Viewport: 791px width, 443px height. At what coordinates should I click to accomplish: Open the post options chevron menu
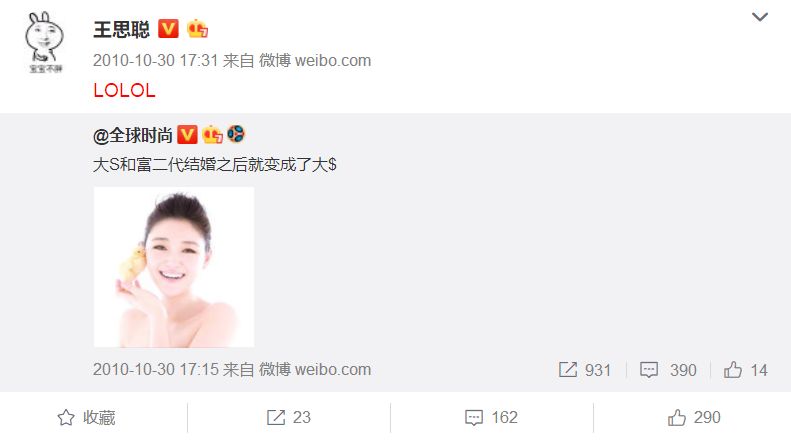[x=760, y=17]
